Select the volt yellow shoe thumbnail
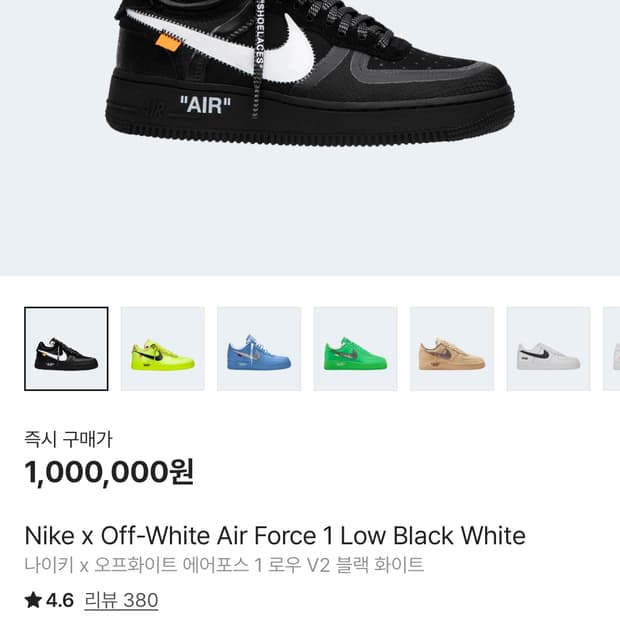 [x=162, y=349]
